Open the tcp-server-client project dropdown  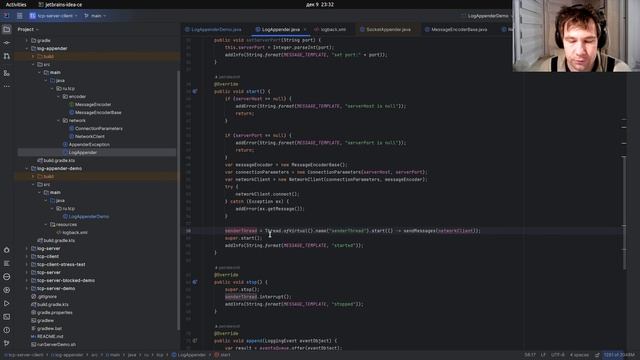point(53,16)
